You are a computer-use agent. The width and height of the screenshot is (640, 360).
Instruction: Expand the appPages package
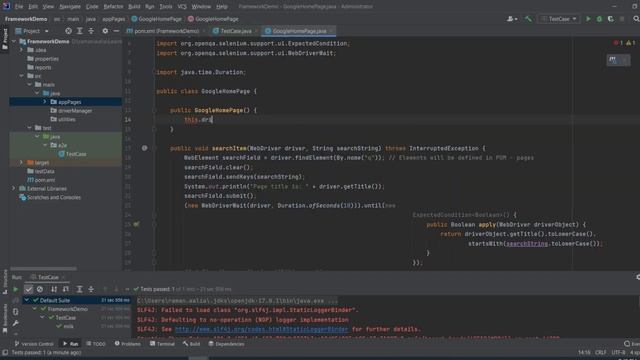(45, 102)
